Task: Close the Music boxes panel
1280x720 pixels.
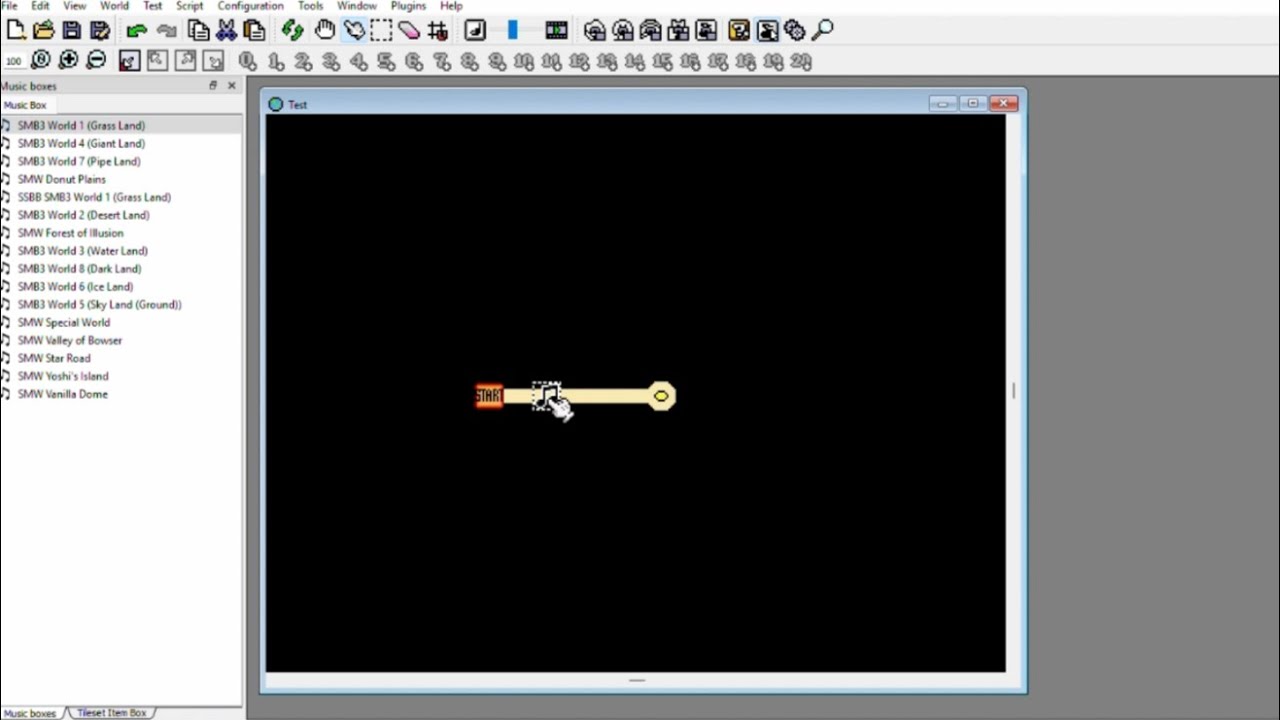Action: tap(232, 86)
